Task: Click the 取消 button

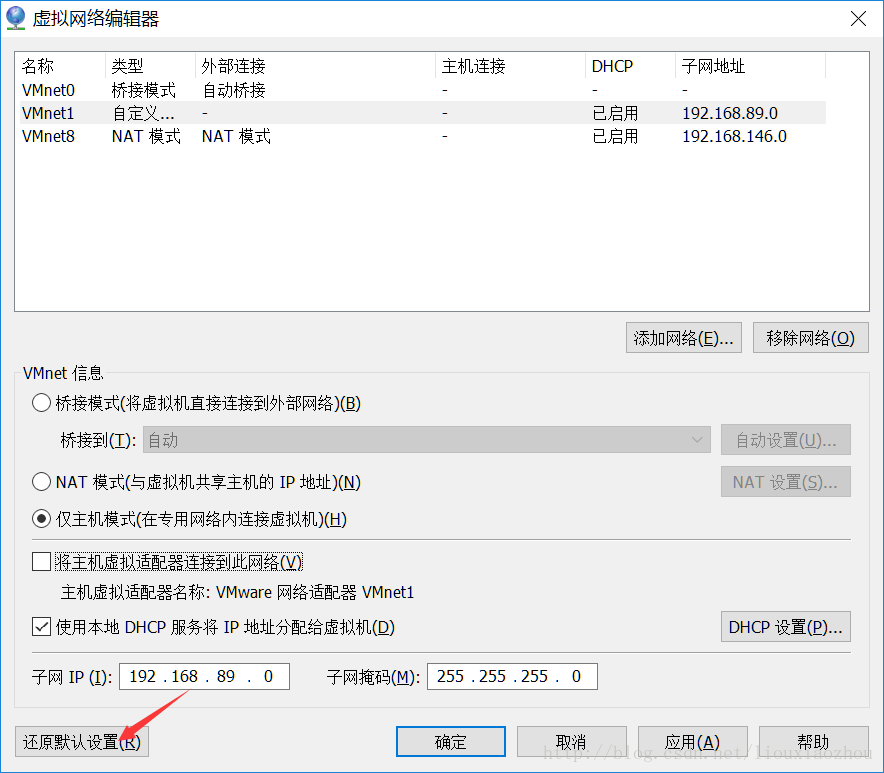Action: pyautogui.click(x=571, y=741)
